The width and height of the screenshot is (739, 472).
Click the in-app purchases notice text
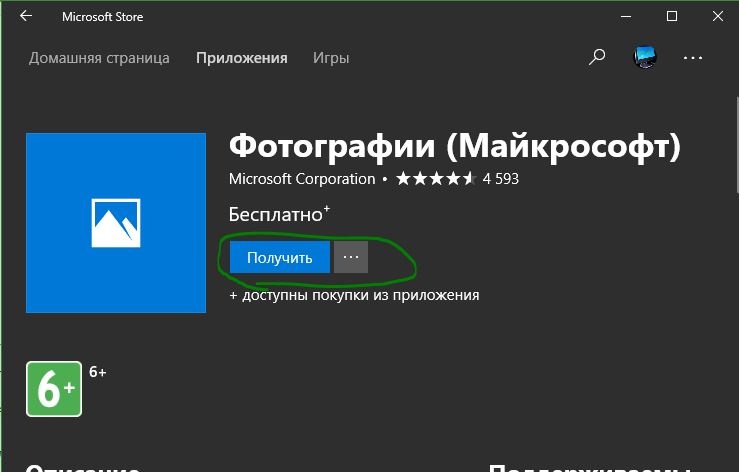[x=354, y=295]
